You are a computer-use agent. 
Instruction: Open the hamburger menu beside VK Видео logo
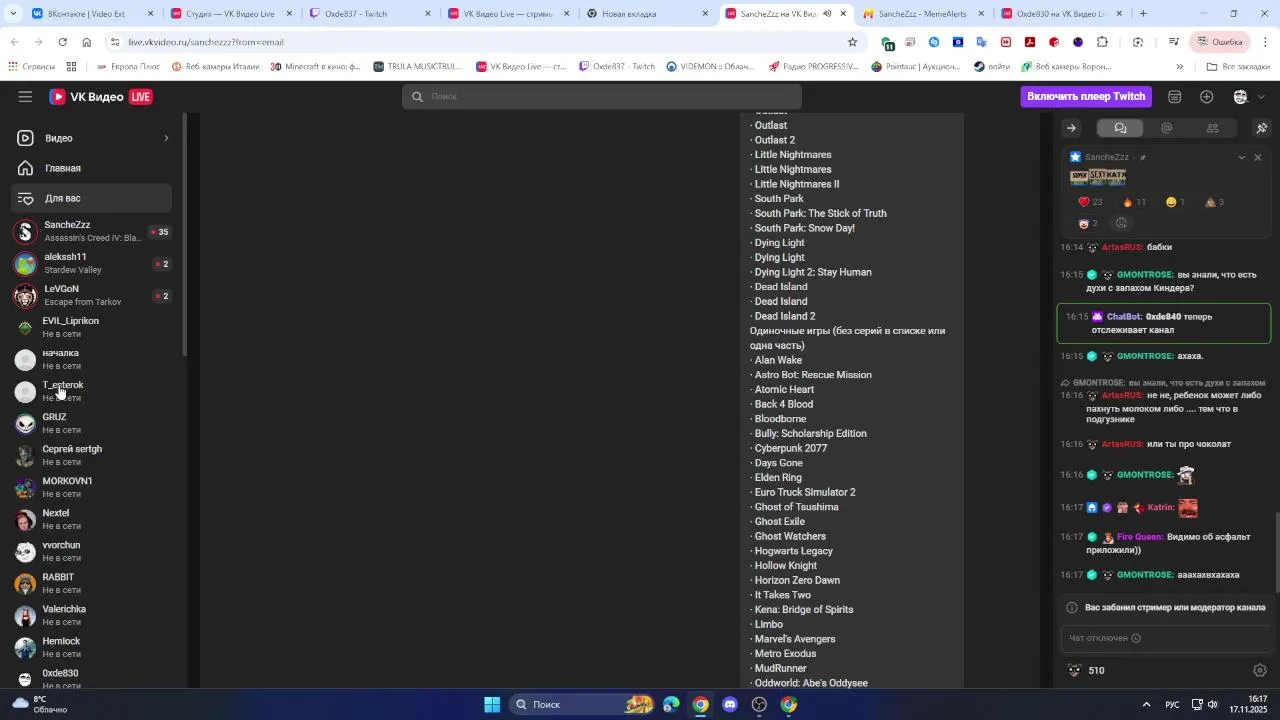pos(25,97)
